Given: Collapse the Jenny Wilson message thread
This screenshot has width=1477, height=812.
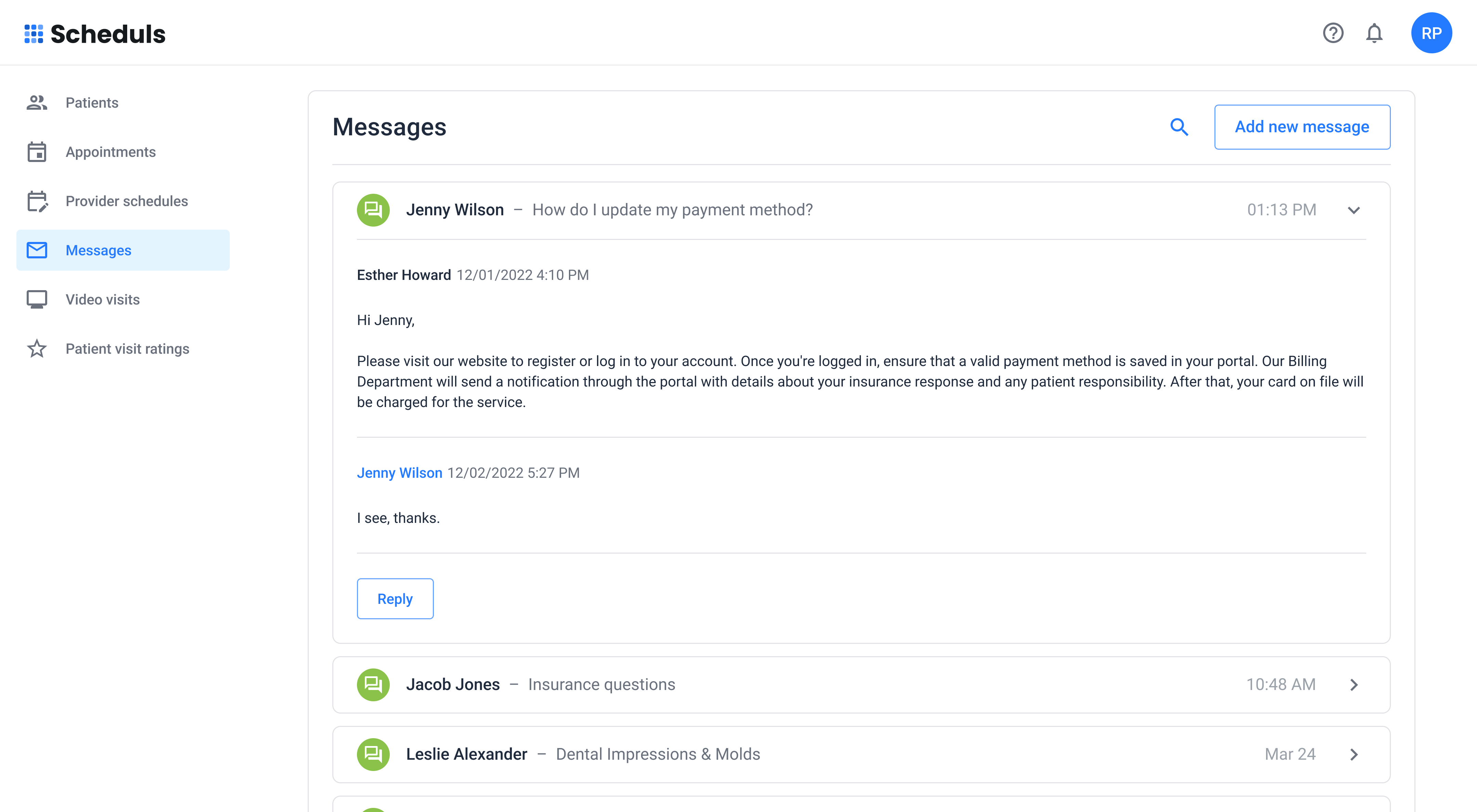Looking at the screenshot, I should pos(1354,210).
